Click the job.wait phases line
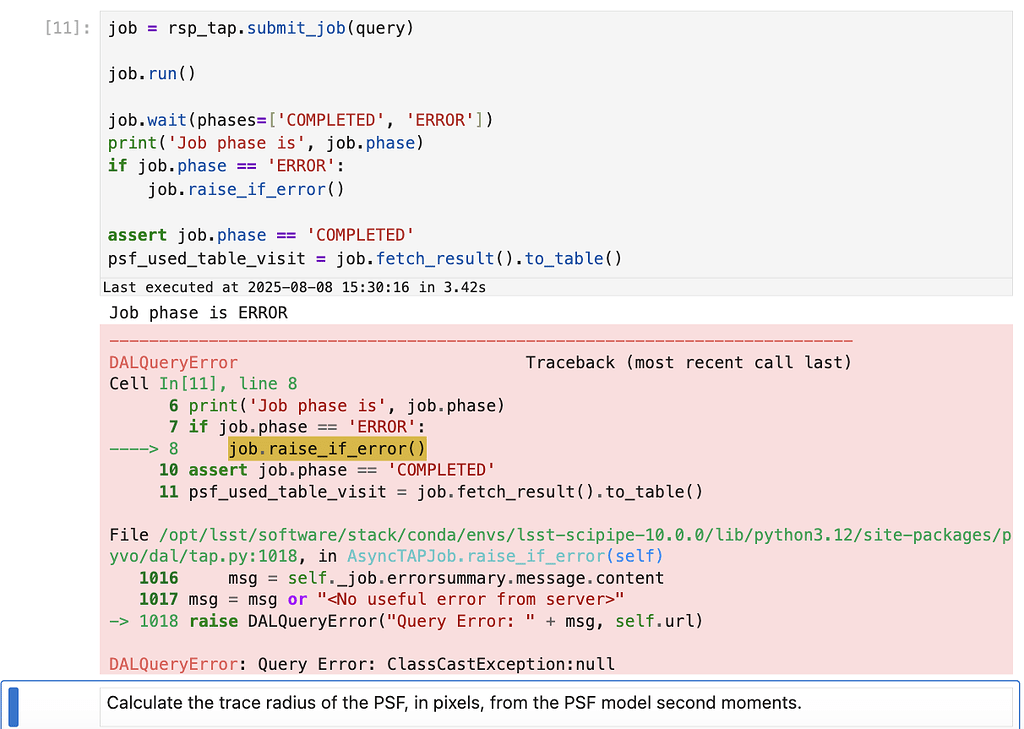Viewport: 1024px width, 729px height. (x=290, y=119)
